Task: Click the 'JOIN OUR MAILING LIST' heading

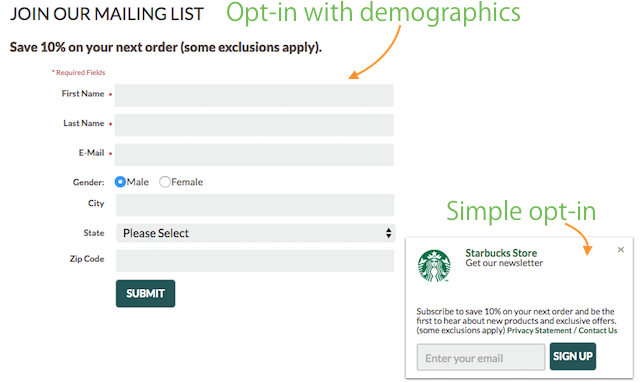Action: point(107,14)
